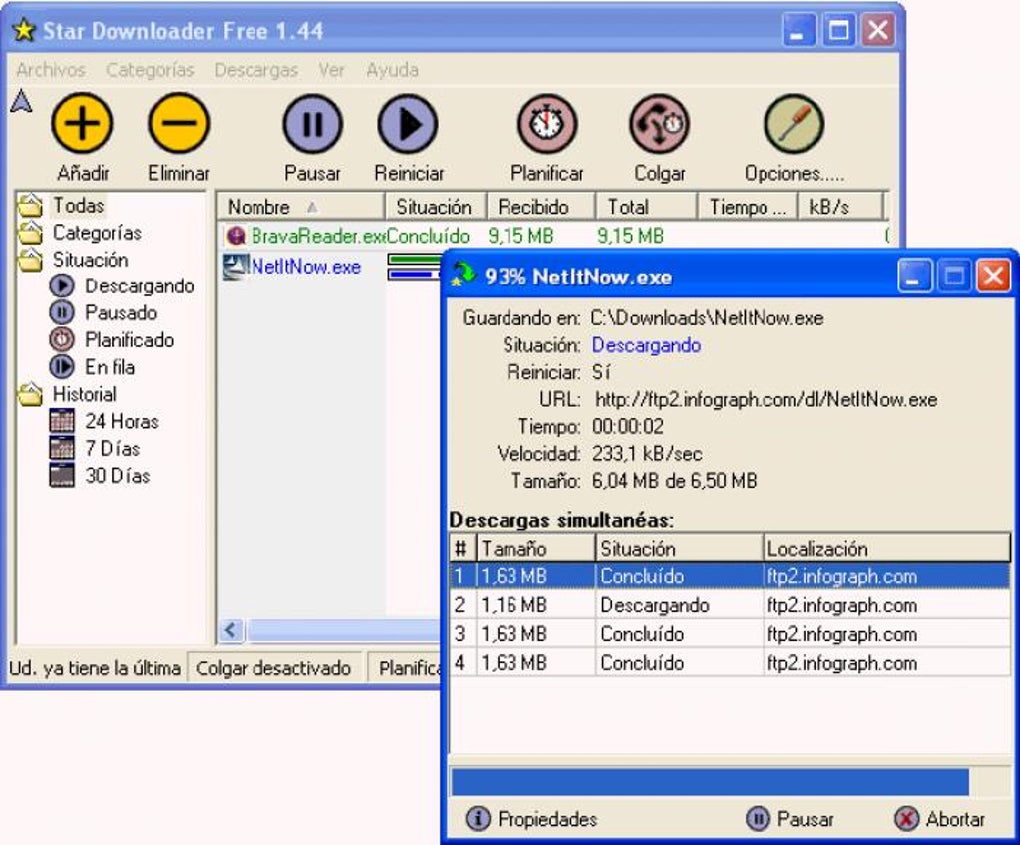Click the Tiempo column header
1020x845 pixels.
[748, 207]
